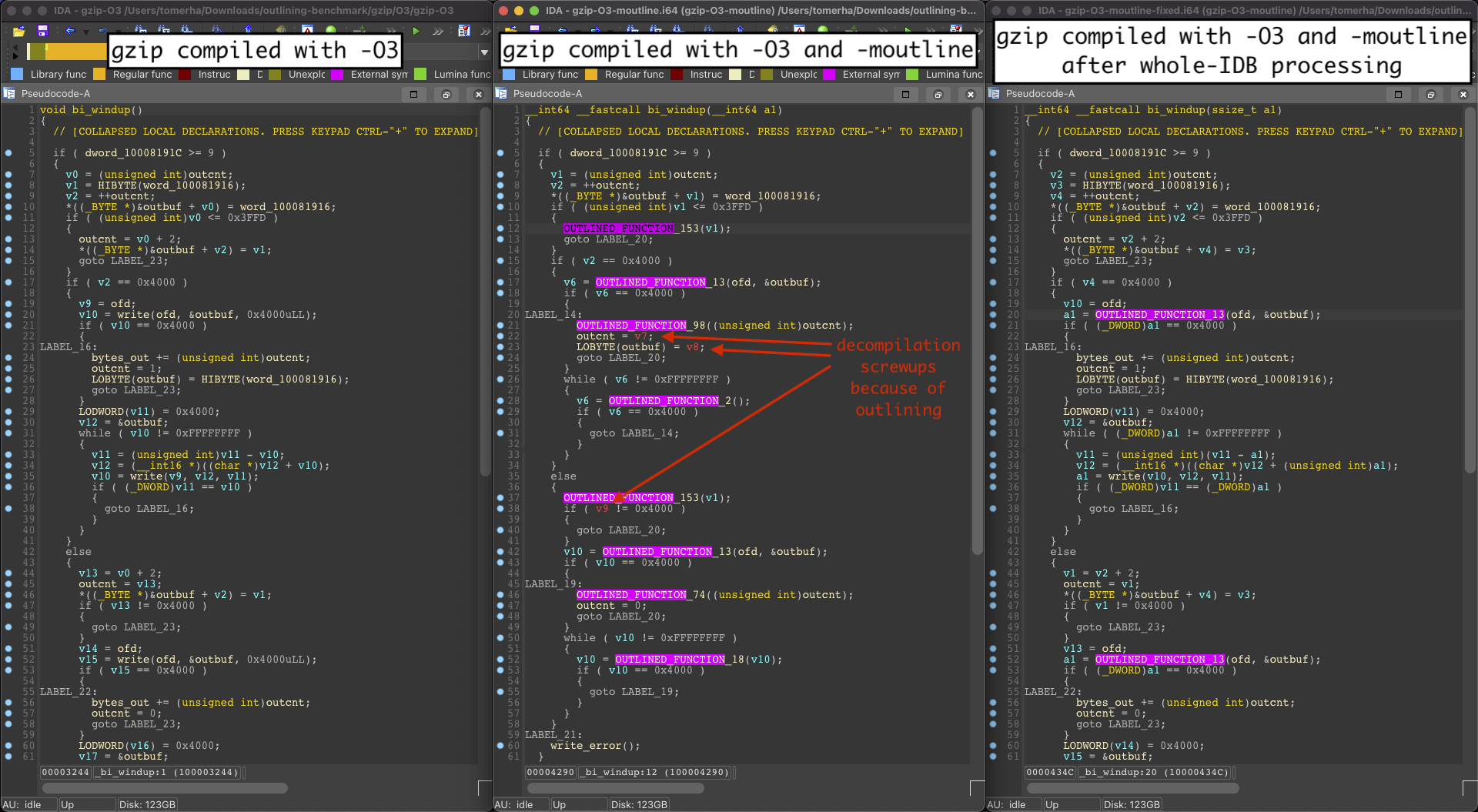Click External sym magenta swatch, left window
The width and height of the screenshot is (1478, 812).
[x=337, y=75]
